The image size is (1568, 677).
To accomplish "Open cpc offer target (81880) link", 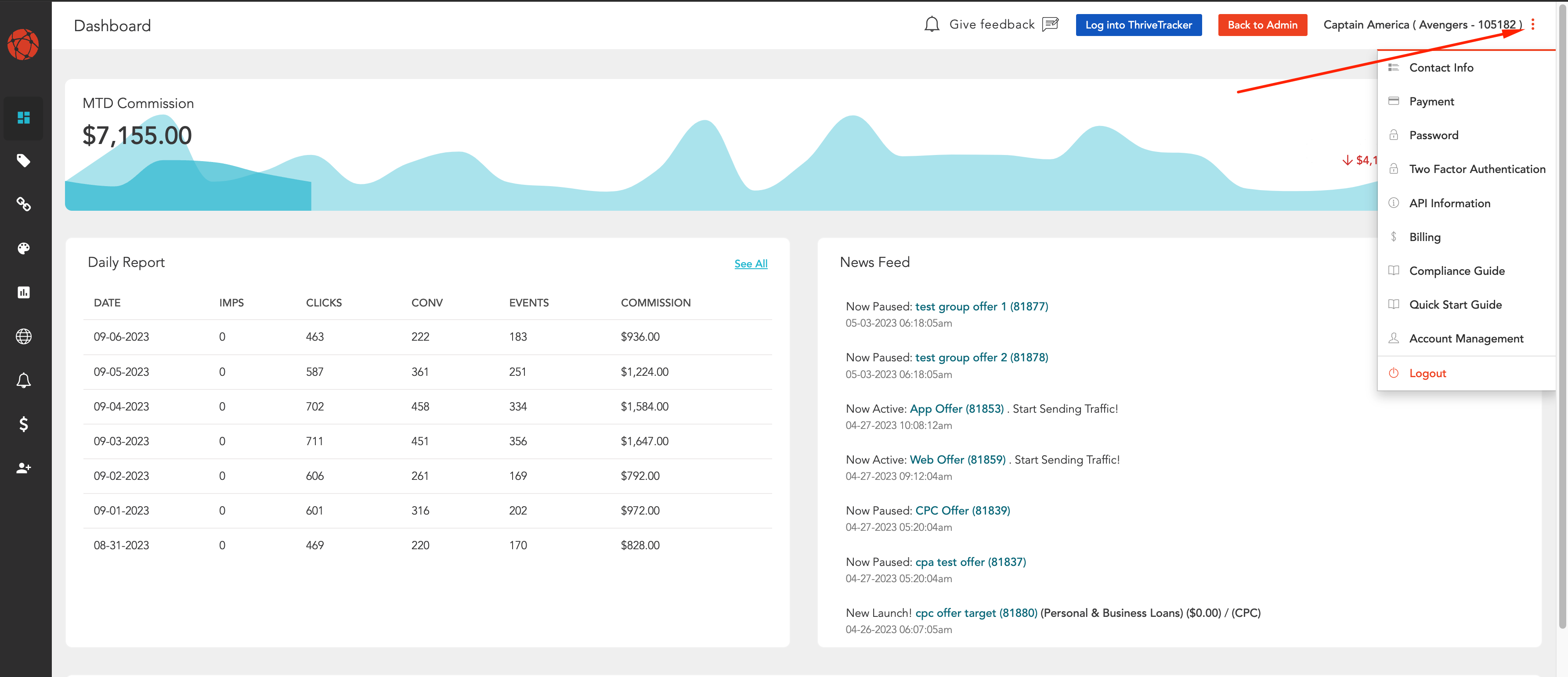I will click(976, 613).
